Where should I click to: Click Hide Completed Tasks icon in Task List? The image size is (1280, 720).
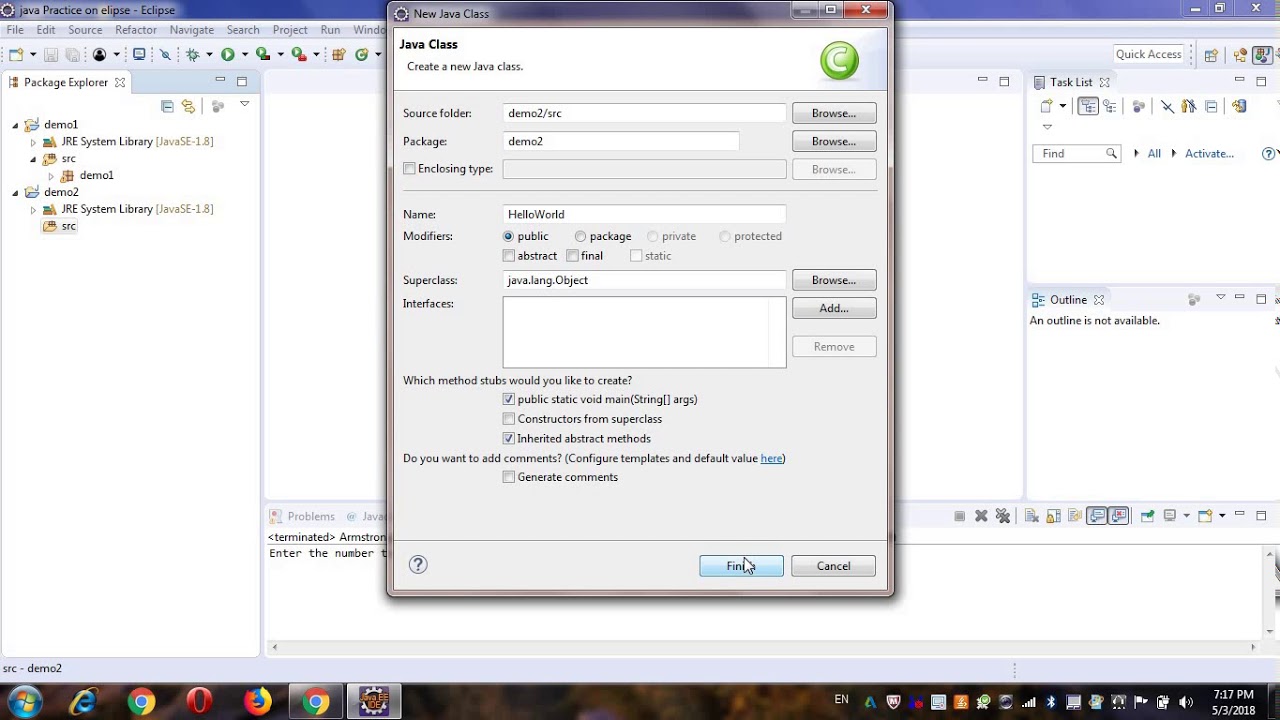pos(1167,106)
